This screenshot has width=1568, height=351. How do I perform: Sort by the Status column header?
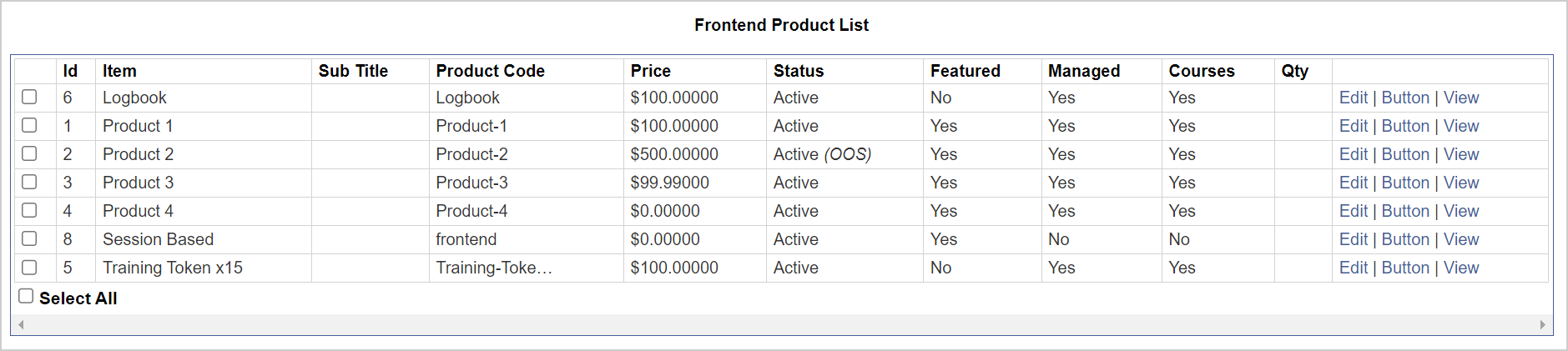click(799, 71)
